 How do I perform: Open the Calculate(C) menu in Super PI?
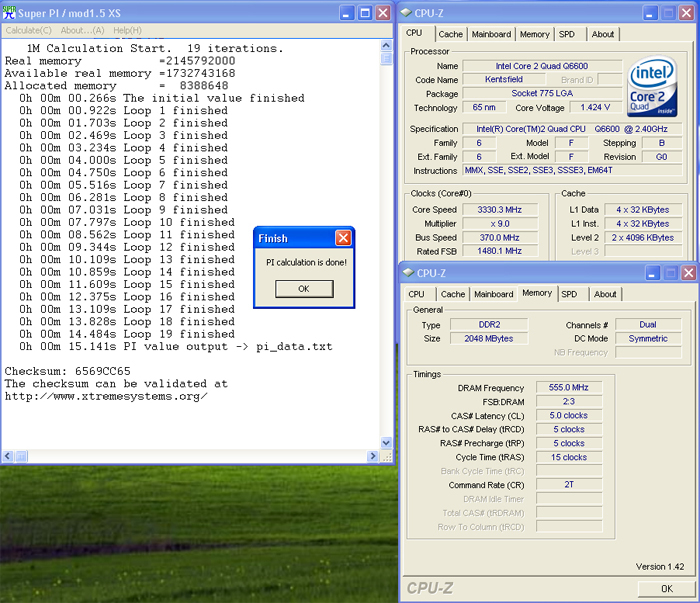coord(29,30)
